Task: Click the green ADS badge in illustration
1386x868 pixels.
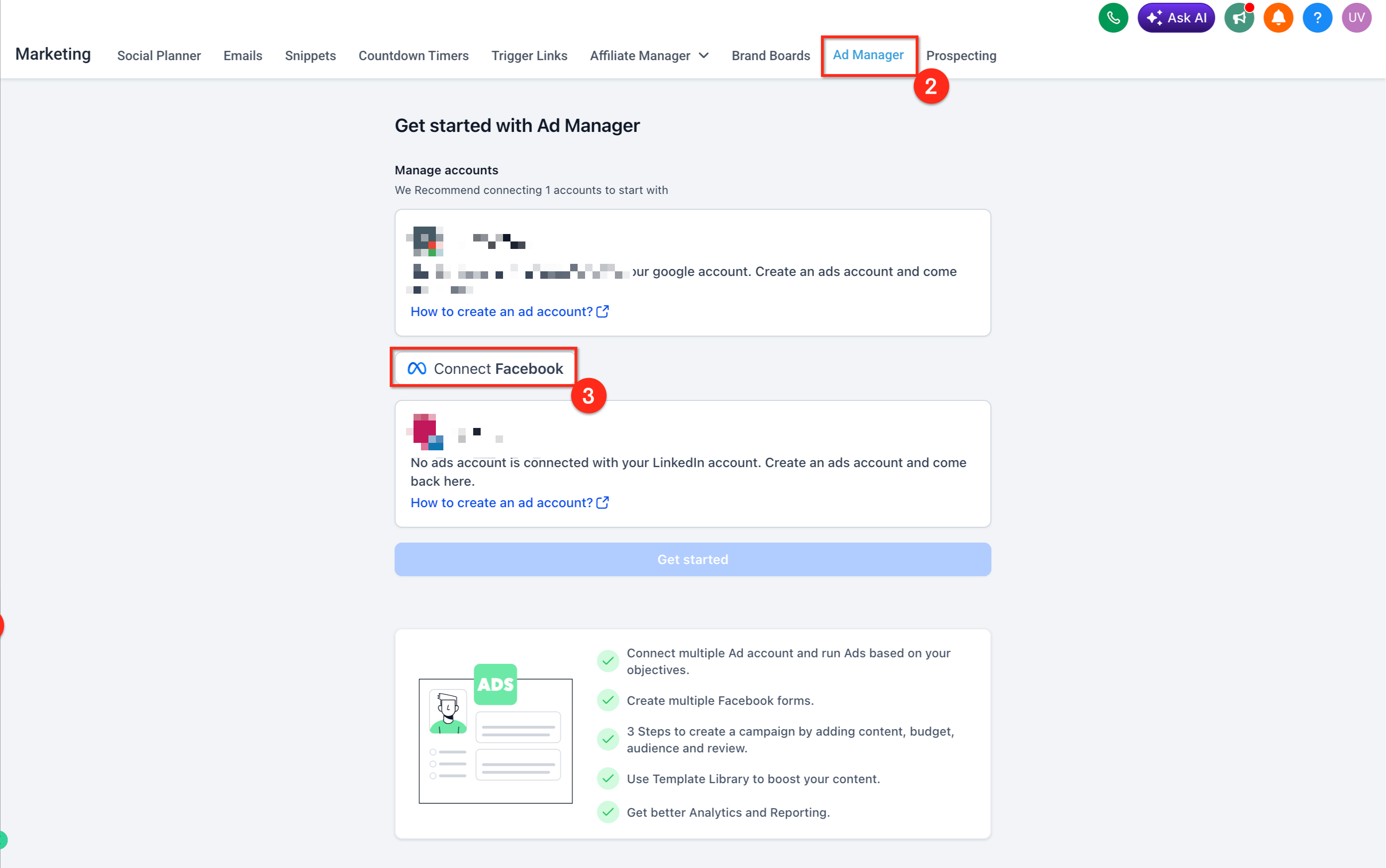Action: pos(496,684)
